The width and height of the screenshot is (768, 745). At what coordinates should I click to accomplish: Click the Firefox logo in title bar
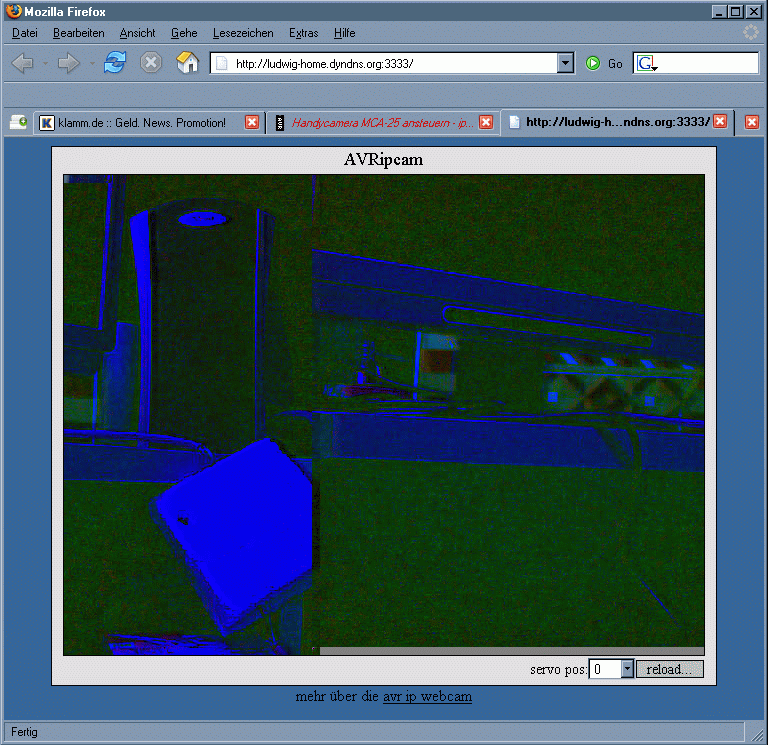tap(14, 11)
